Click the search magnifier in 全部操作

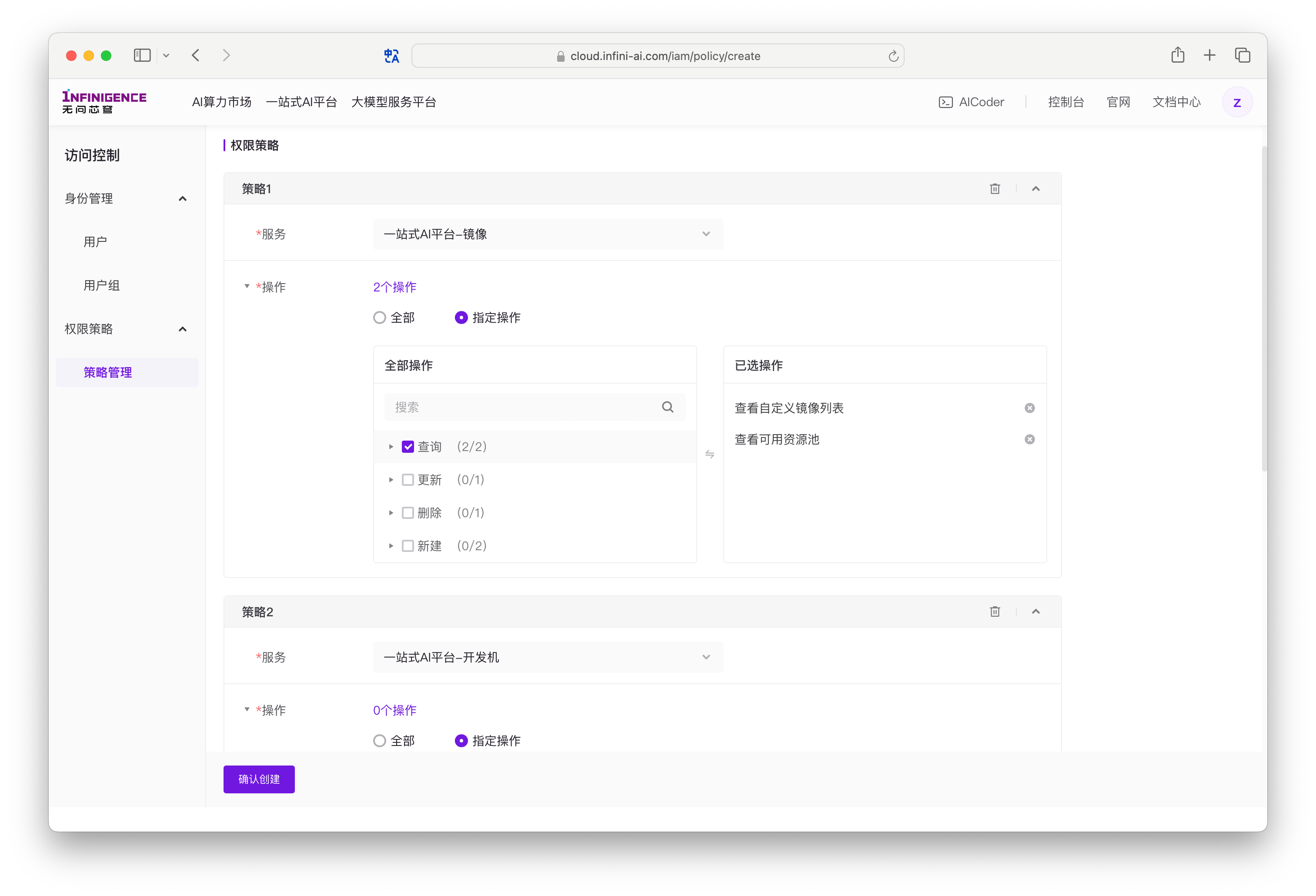pyautogui.click(x=668, y=407)
